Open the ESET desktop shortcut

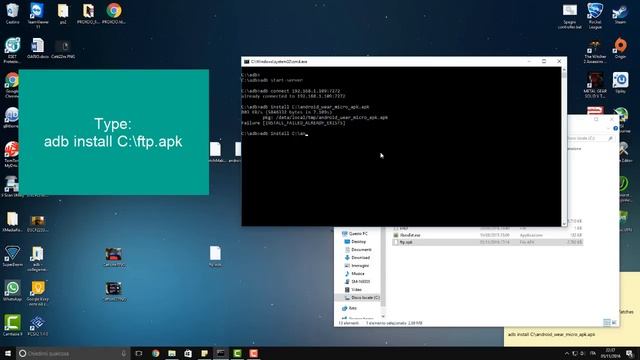pyautogui.click(x=12, y=50)
